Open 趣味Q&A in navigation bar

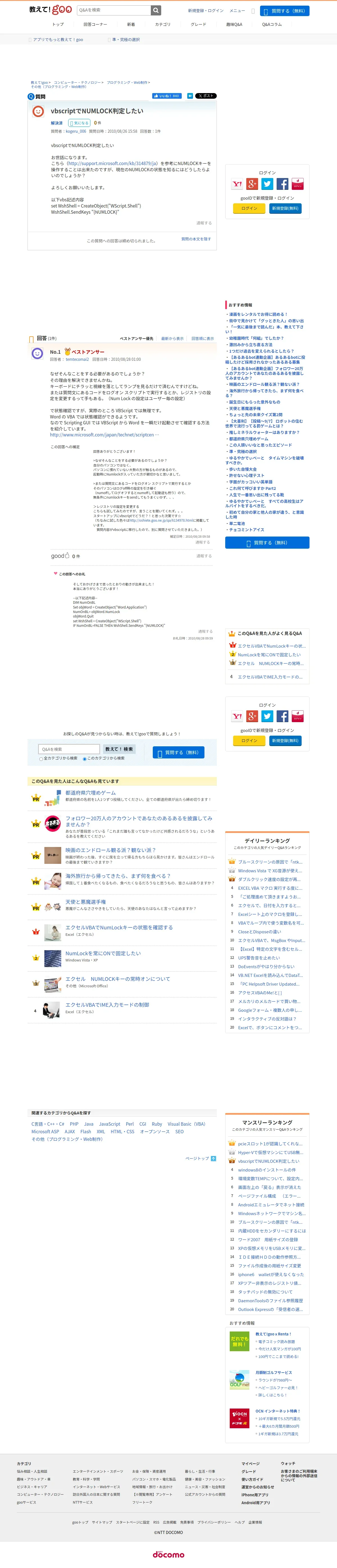click(x=234, y=24)
